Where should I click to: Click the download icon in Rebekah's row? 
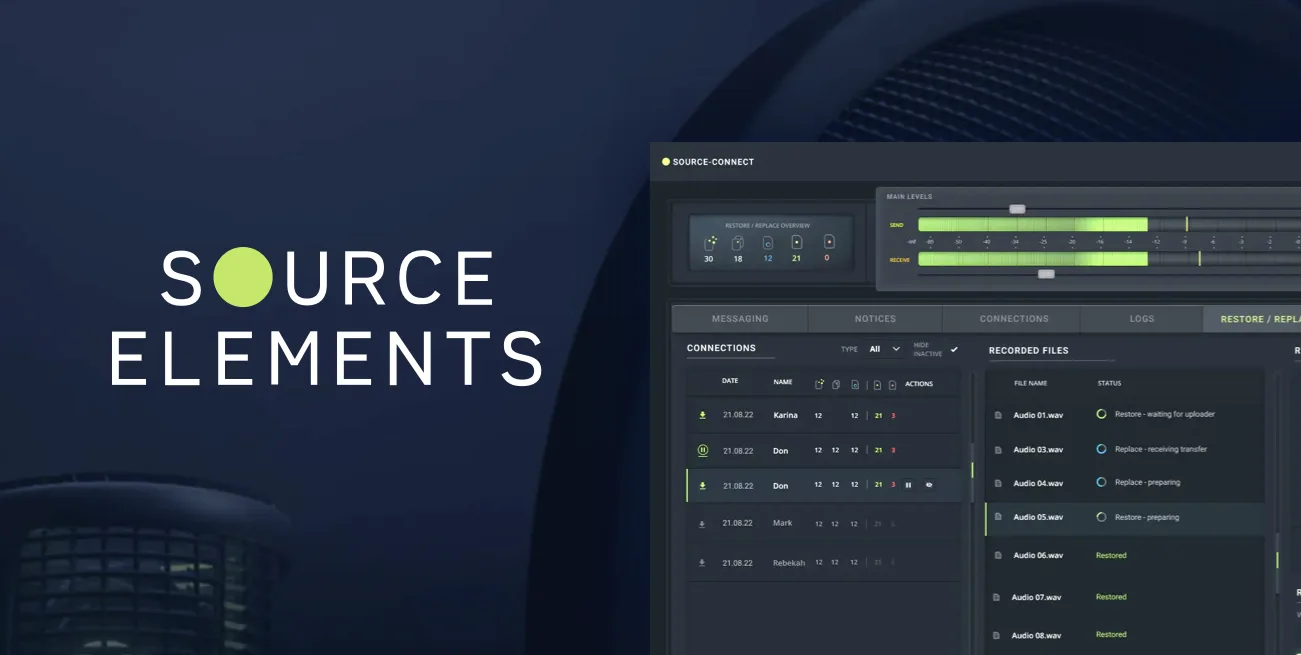point(702,563)
